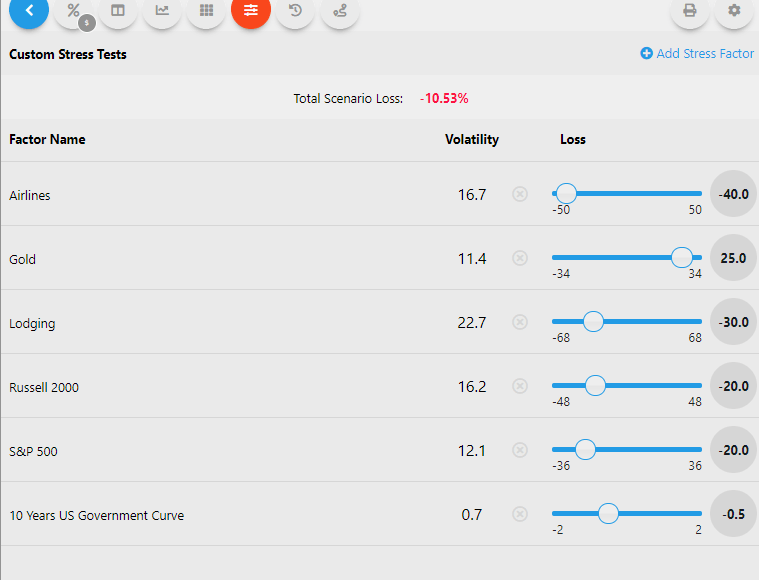This screenshot has height=580, width=759.
Task: Click the S&P 500 slider handle
Action: [585, 449]
